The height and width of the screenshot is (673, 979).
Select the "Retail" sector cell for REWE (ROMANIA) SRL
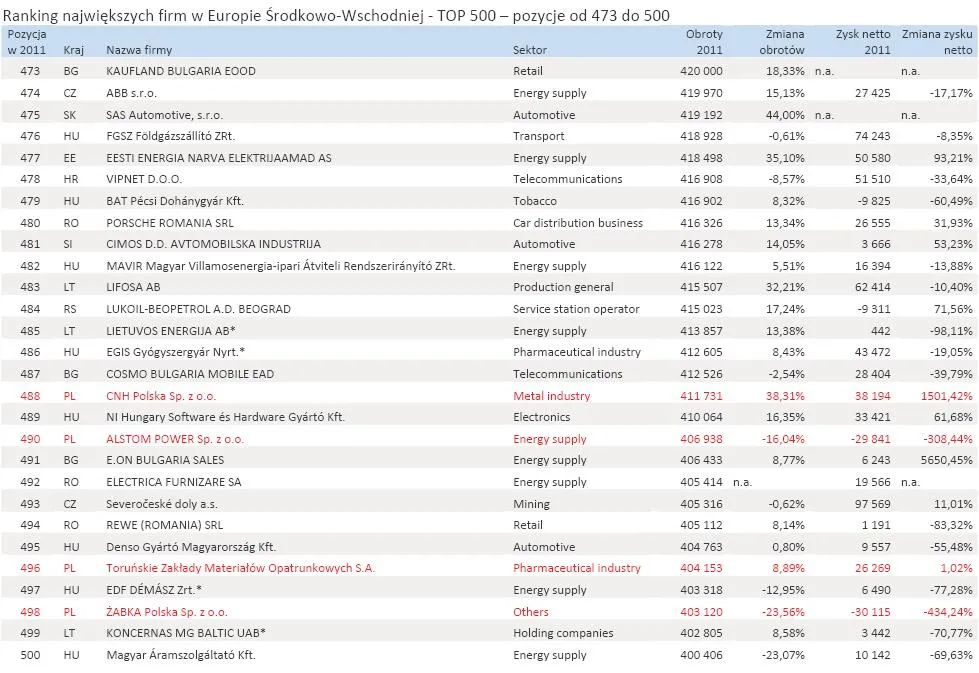click(x=527, y=525)
